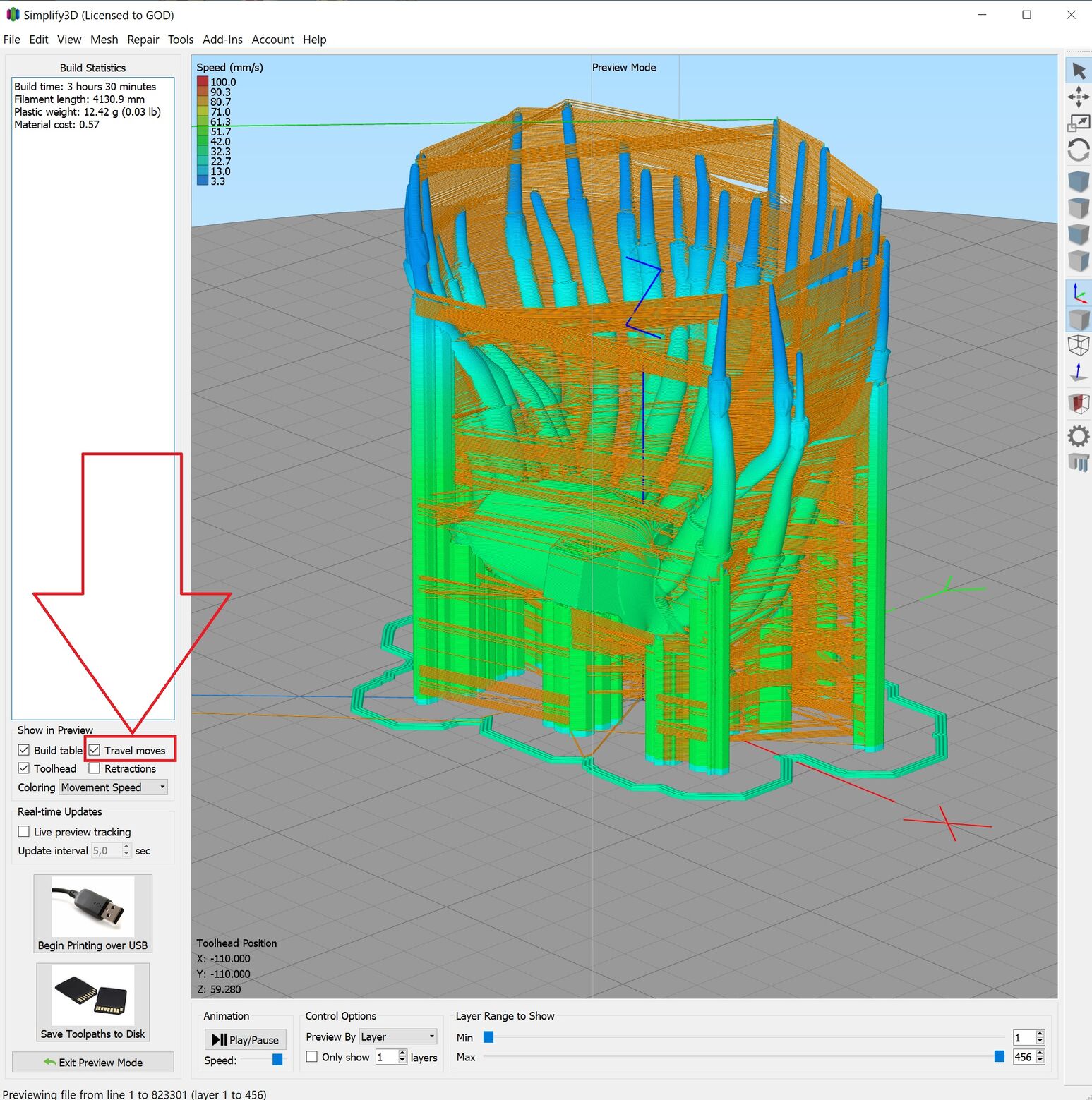Enable Live preview tracking
The width and height of the screenshot is (1092, 1100).
(x=24, y=832)
